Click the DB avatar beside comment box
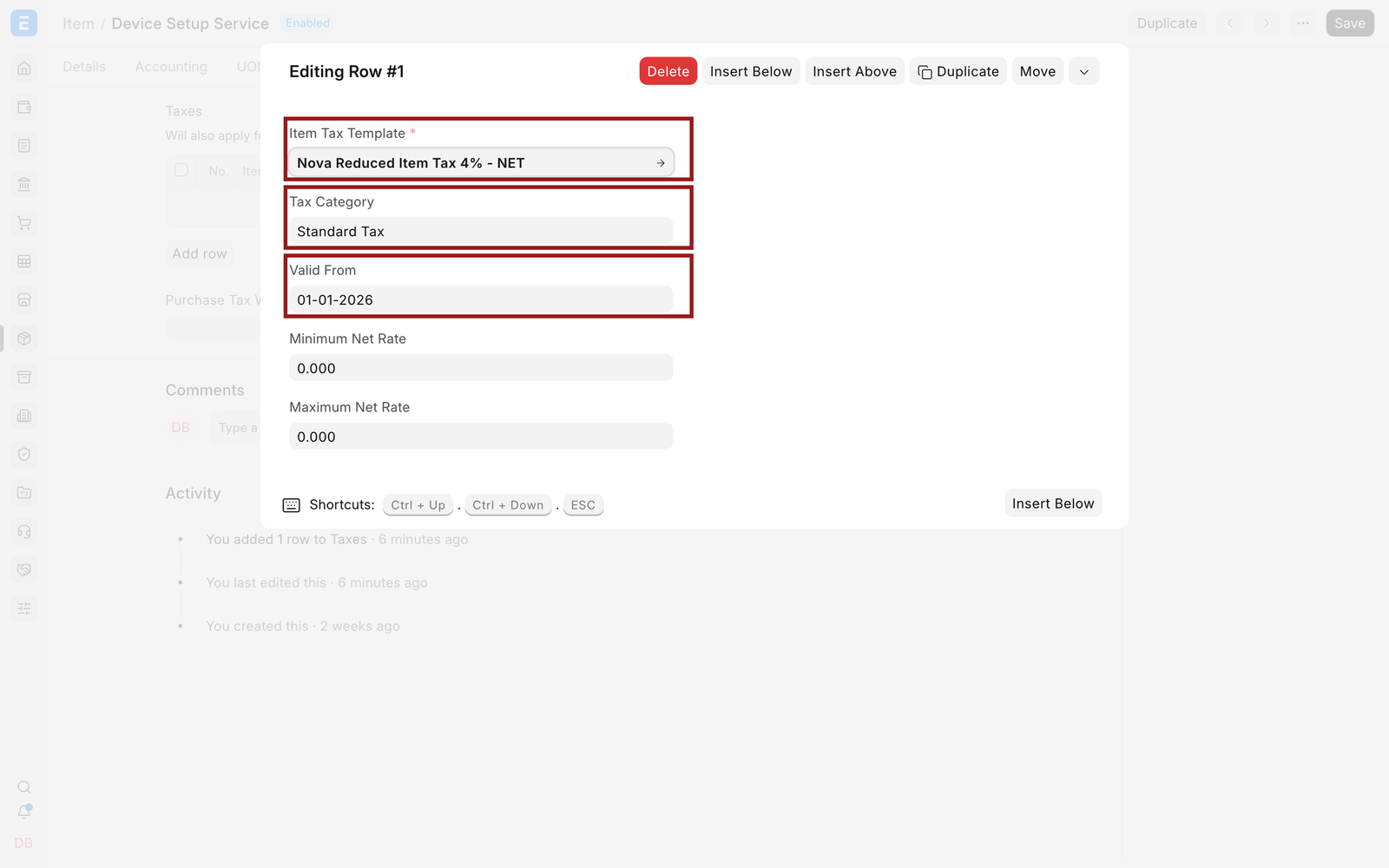Screen dimensions: 1389x868 (x=181, y=427)
